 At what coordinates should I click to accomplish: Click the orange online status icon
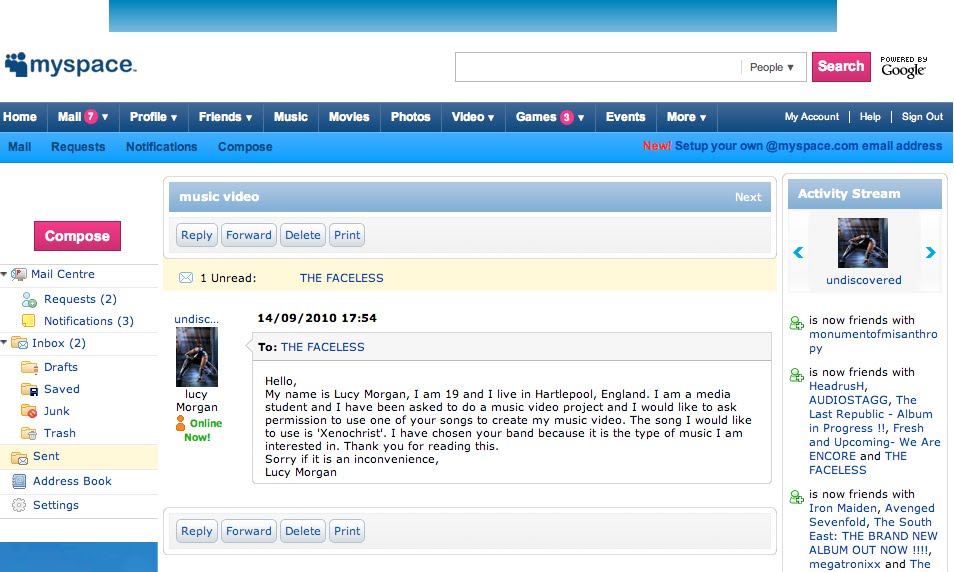point(180,424)
